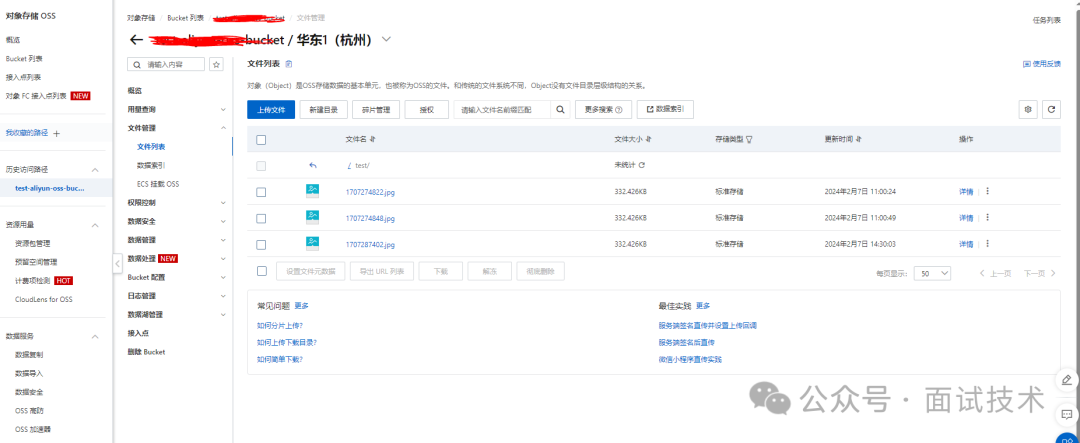1080x443 pixels.
Task: Click the 新建目录 button
Action: coord(324,110)
